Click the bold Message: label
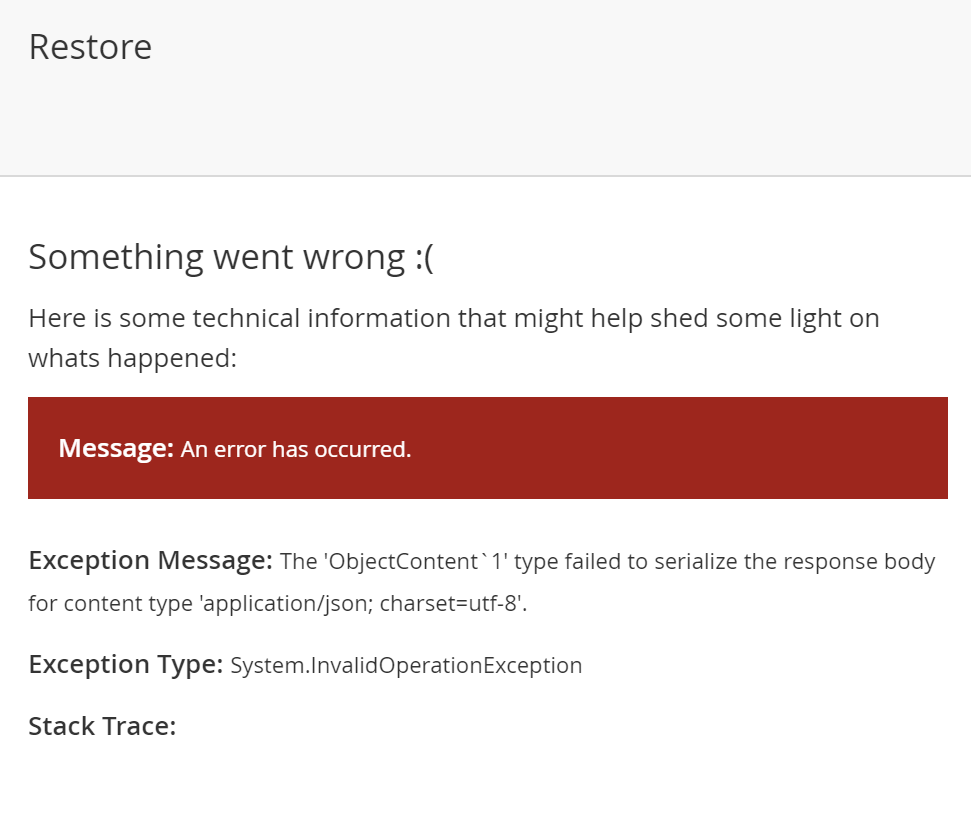971x824 pixels. (x=116, y=448)
